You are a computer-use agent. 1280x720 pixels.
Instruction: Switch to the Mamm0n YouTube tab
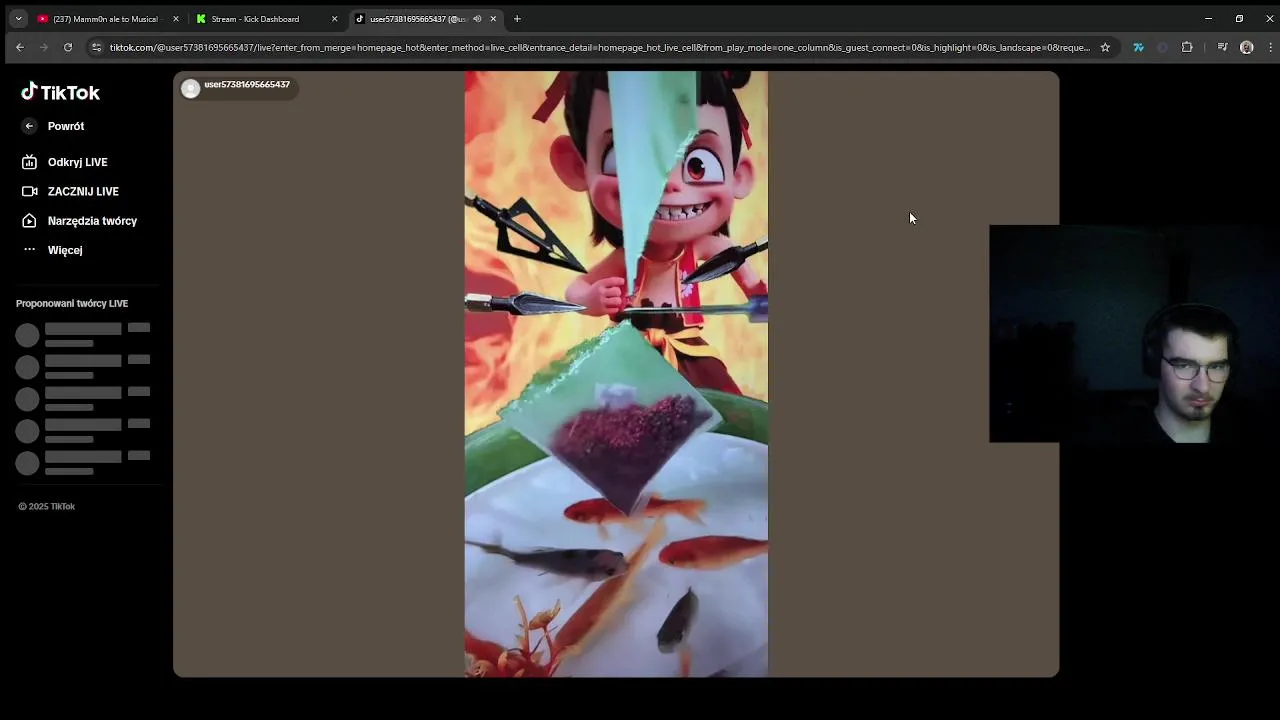pos(105,19)
